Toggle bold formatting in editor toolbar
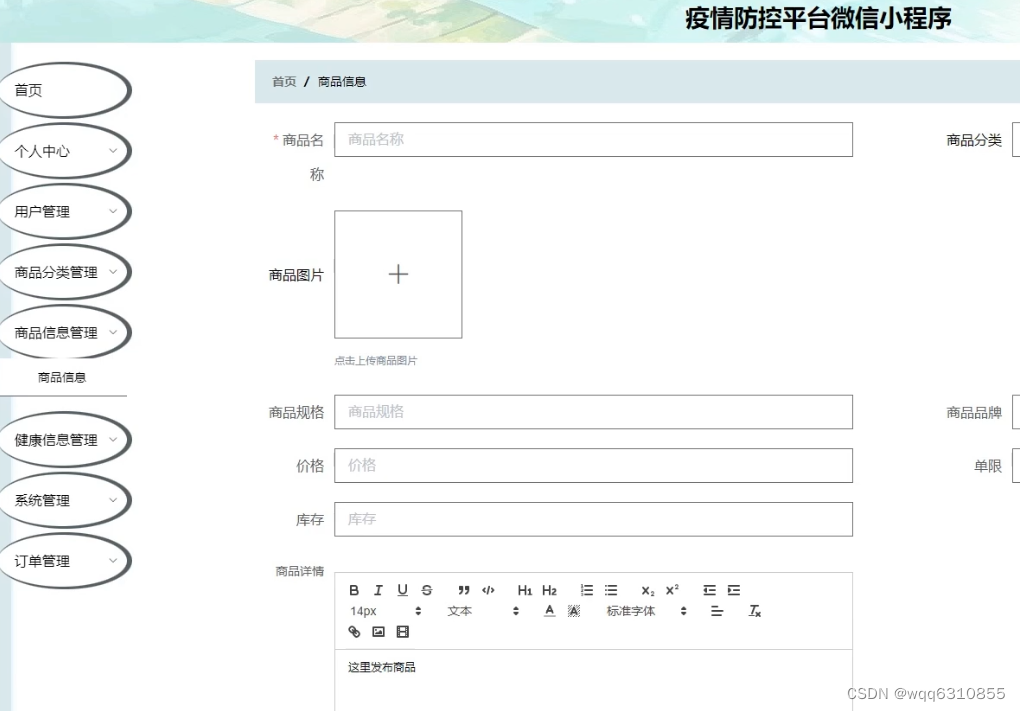This screenshot has width=1020, height=711. coord(354,590)
